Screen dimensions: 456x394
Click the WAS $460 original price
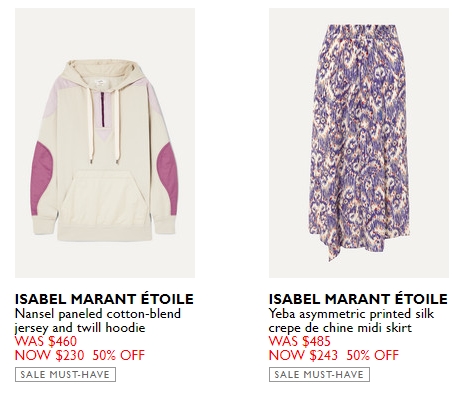click(46, 341)
